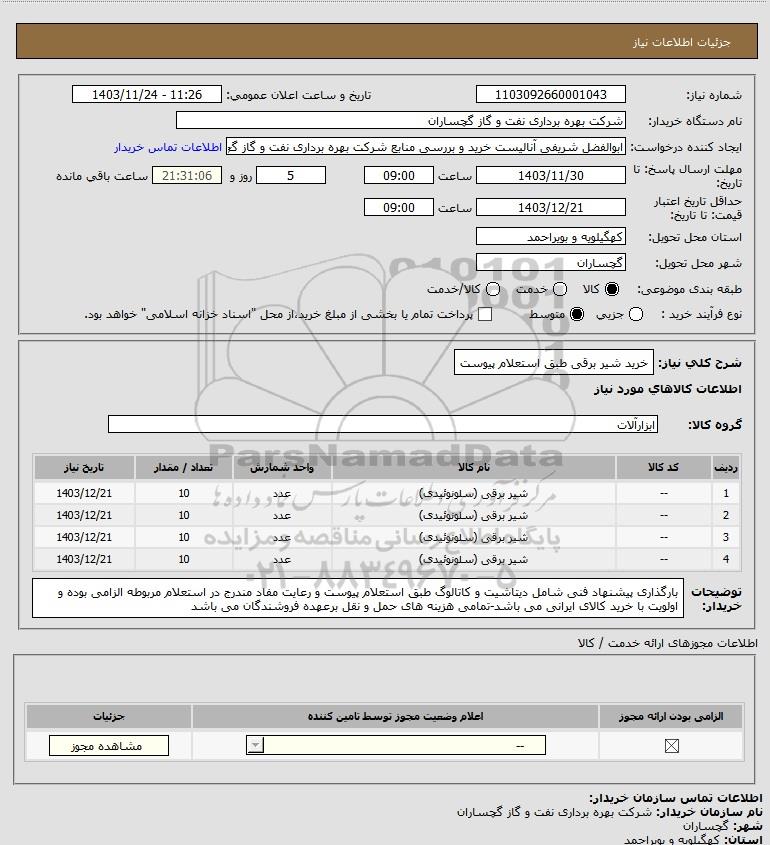Click the quantity 10 in row 1
The width and height of the screenshot is (770, 845).
(x=184, y=493)
